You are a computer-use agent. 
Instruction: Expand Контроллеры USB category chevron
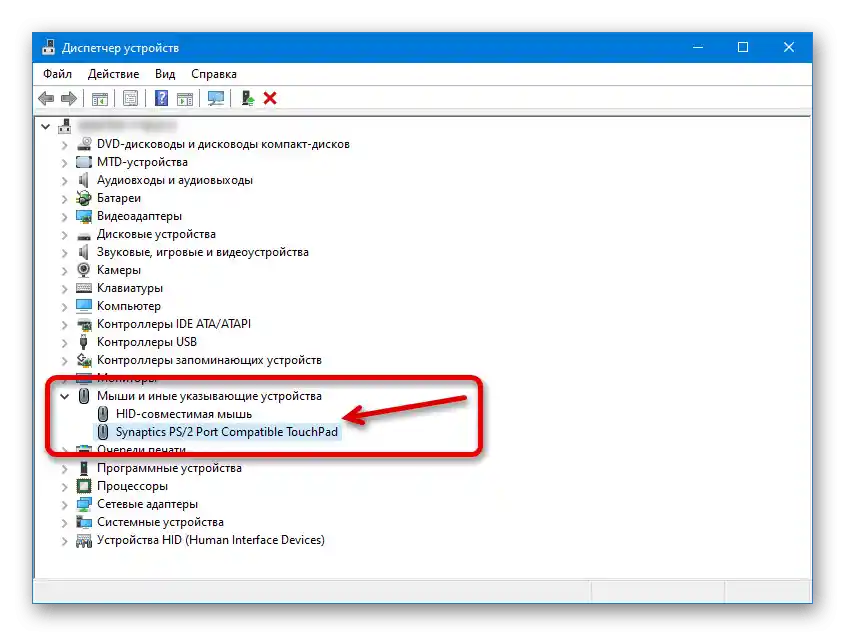click(x=65, y=343)
